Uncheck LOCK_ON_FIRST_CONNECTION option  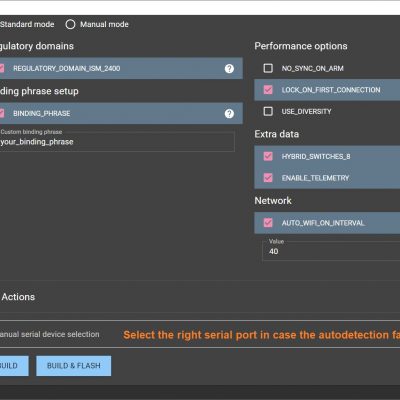[268, 90]
